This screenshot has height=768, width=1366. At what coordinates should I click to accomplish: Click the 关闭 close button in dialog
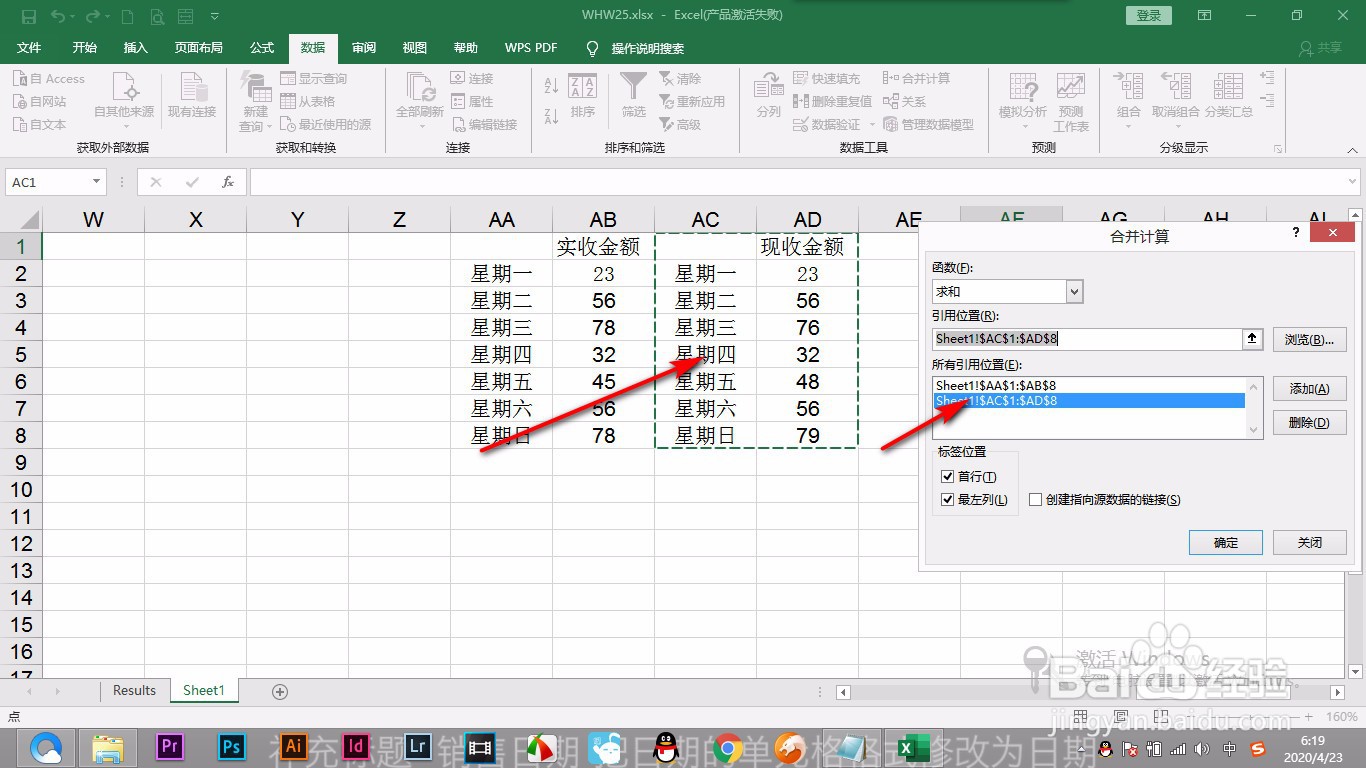click(1310, 542)
